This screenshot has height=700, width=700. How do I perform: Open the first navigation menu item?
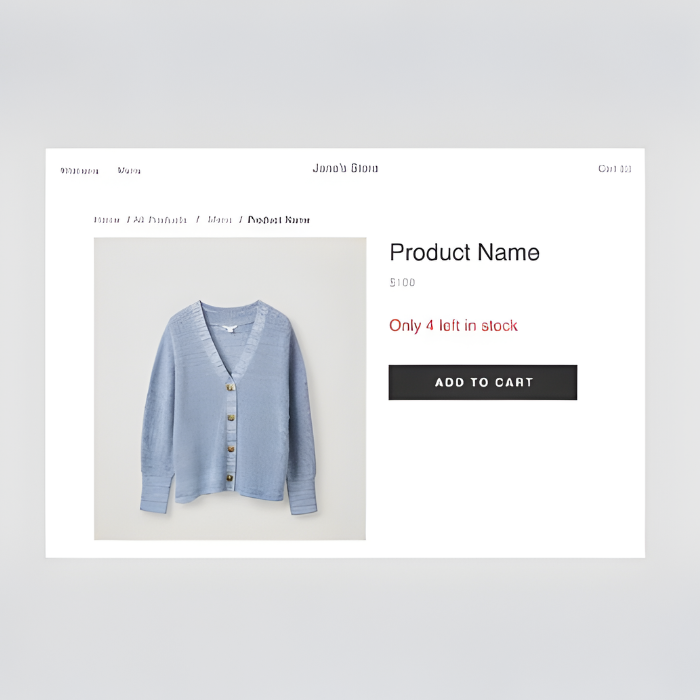click(79, 171)
